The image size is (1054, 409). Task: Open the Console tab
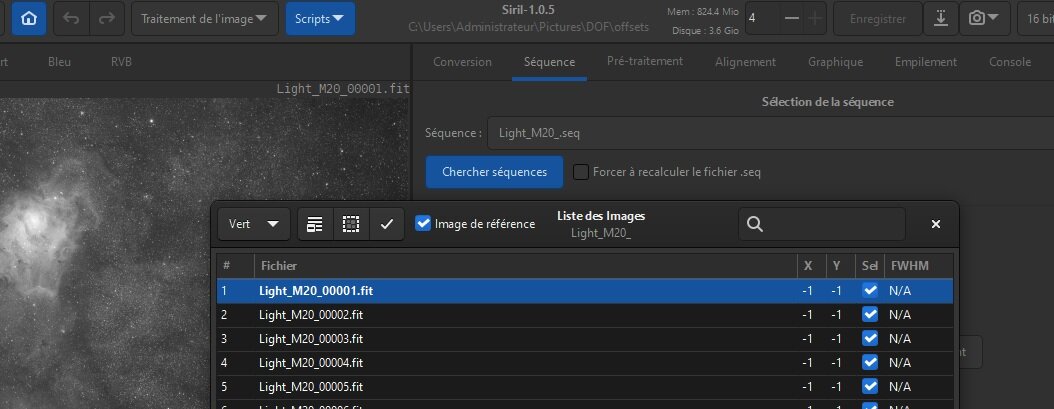point(1010,62)
